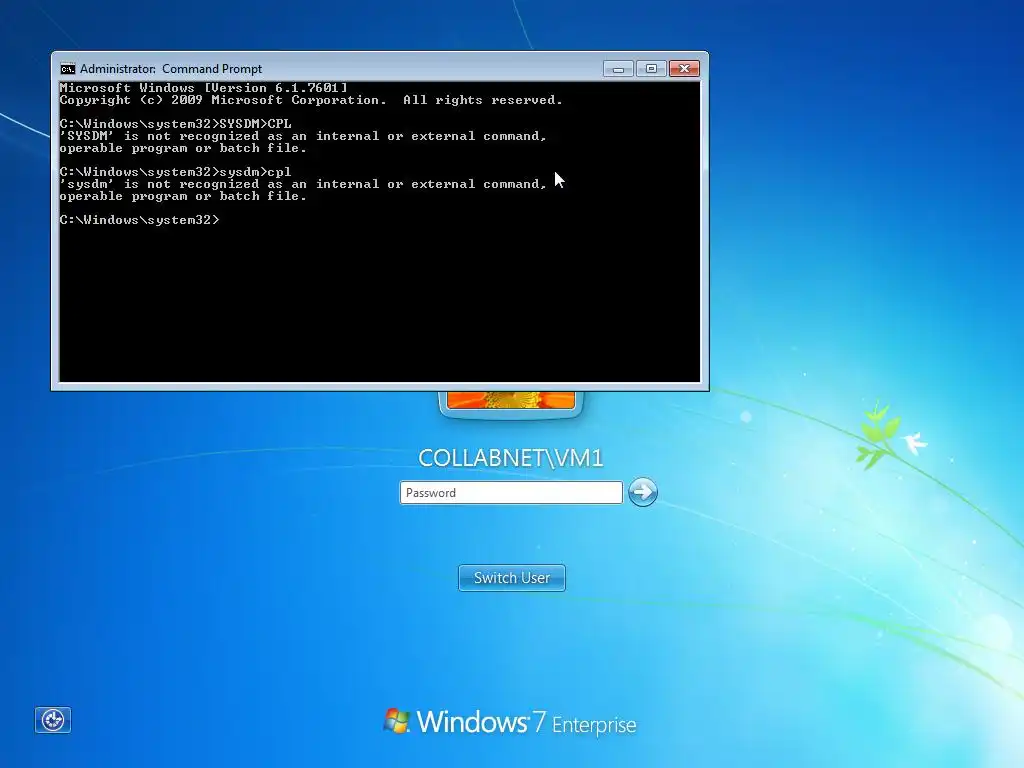Click the uppercase 'SYSDM' is not recognized error line
This screenshot has height=768, width=1024.
pyautogui.click(x=303, y=136)
